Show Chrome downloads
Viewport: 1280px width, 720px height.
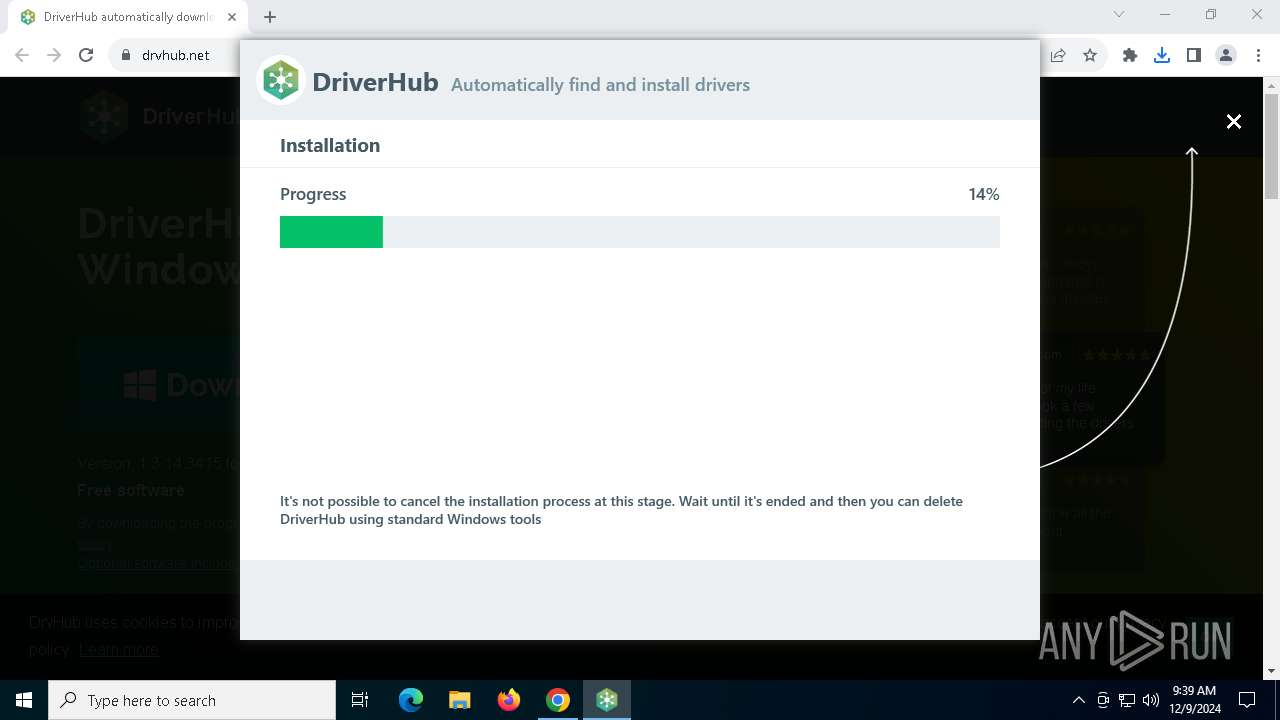pyautogui.click(x=1162, y=55)
